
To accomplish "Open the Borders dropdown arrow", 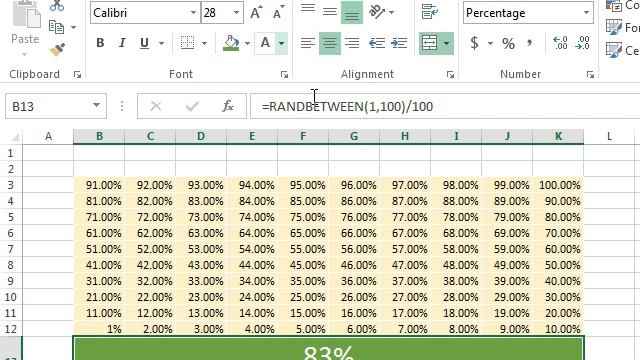I will point(204,43).
